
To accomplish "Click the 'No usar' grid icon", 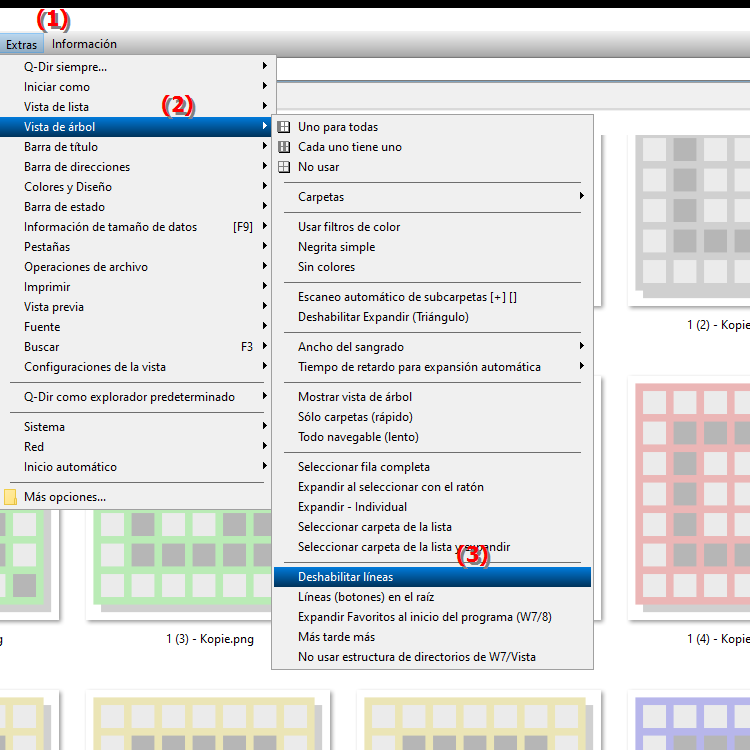I will (284, 167).
